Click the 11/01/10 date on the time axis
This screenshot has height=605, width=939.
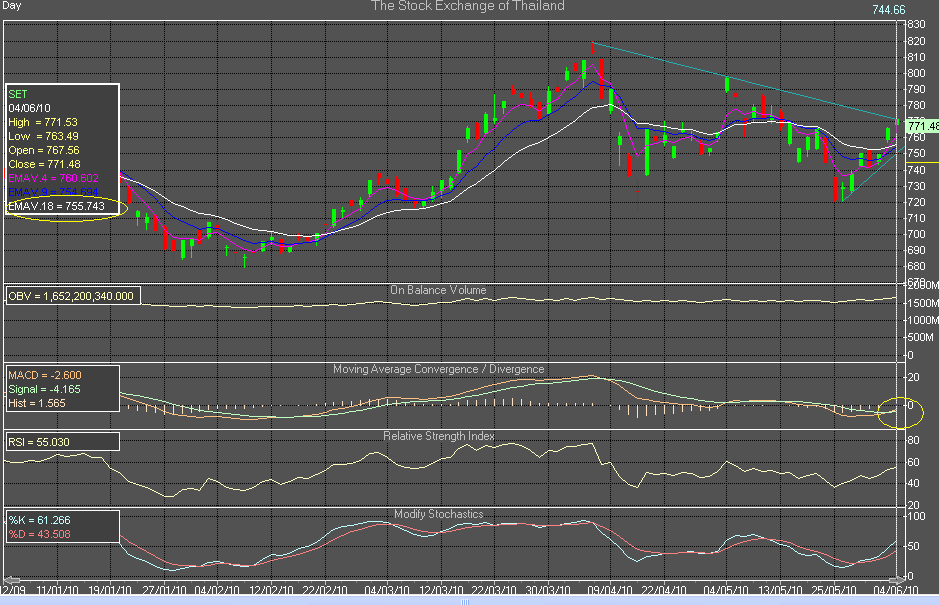point(57,590)
